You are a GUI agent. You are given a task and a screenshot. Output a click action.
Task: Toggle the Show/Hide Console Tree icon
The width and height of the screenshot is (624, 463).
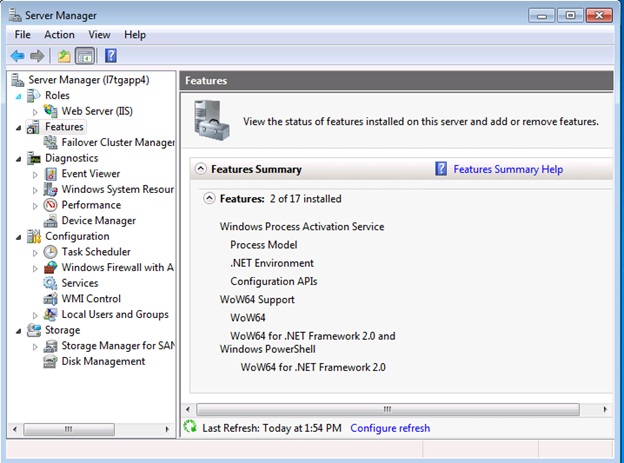click(85, 56)
